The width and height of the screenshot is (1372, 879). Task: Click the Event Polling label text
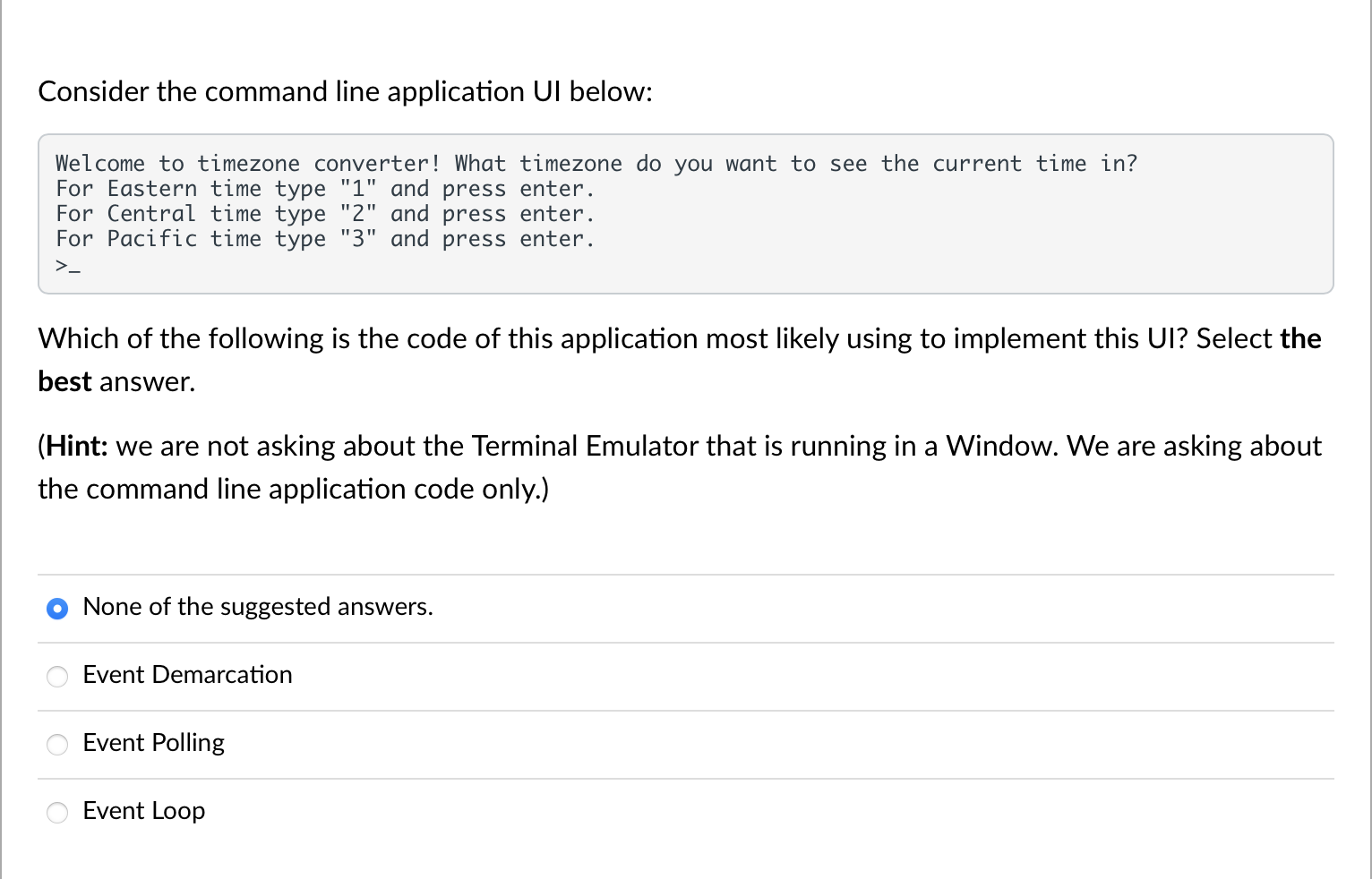click(x=153, y=743)
